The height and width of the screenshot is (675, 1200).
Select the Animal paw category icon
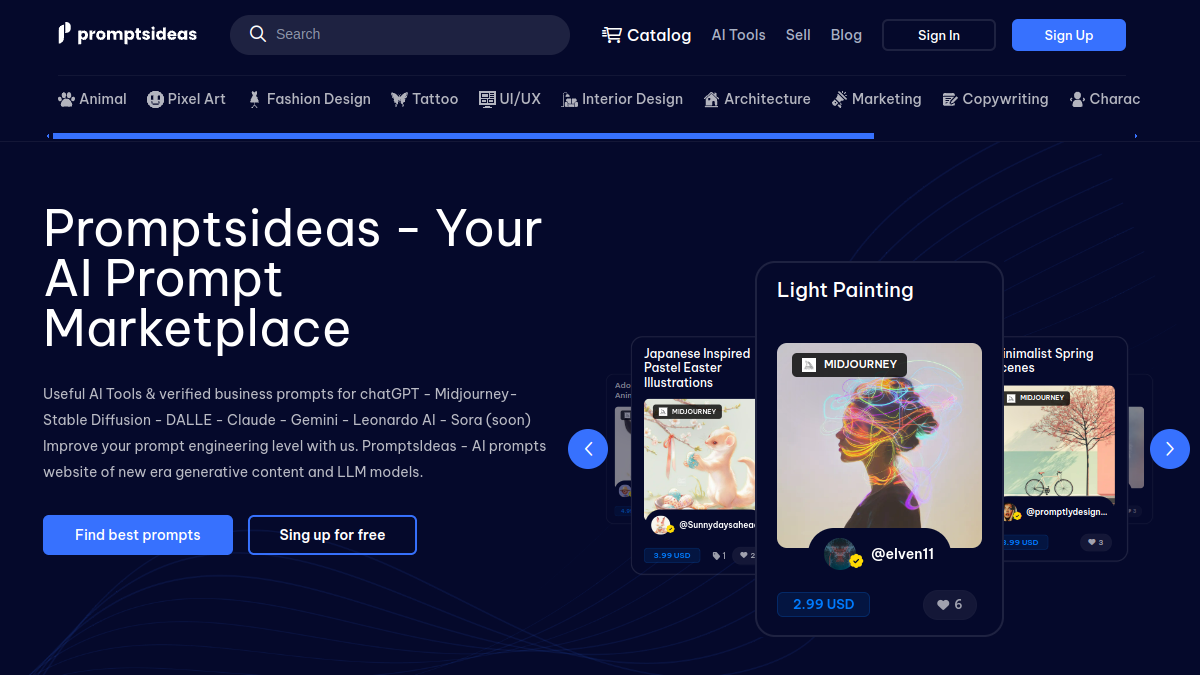click(67, 99)
